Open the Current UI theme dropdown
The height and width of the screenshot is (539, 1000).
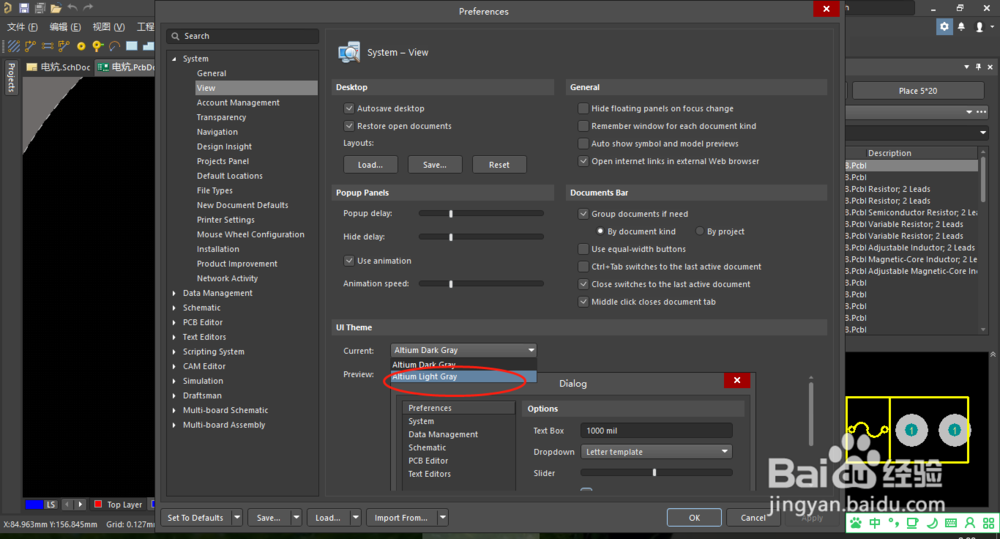coord(464,350)
